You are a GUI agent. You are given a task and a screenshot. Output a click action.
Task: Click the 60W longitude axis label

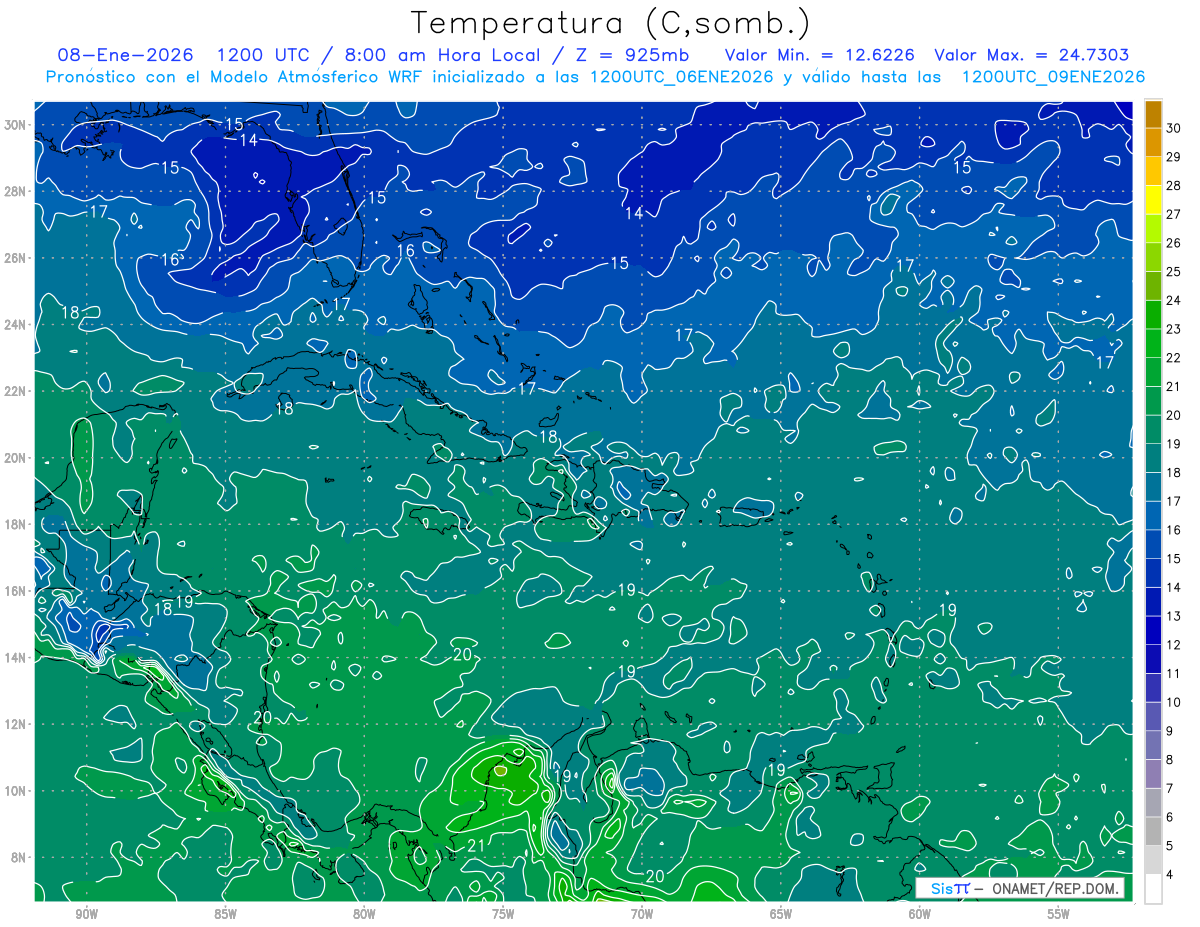[x=920, y=914]
